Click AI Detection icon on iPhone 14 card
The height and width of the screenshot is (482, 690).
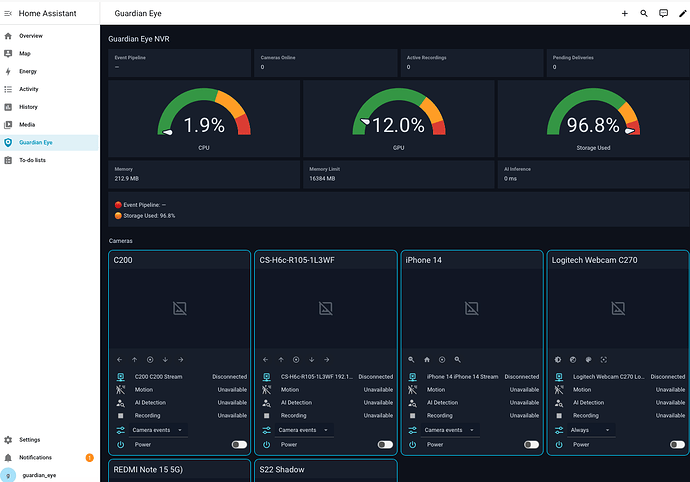coord(412,403)
